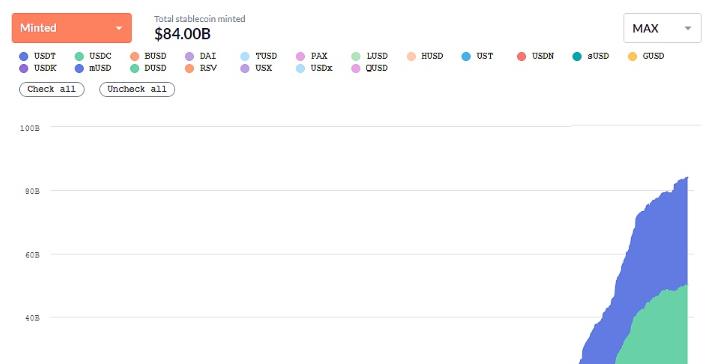Click the UST legend circle icon
Image resolution: width=711 pixels, height=364 pixels.
[x=466, y=56]
